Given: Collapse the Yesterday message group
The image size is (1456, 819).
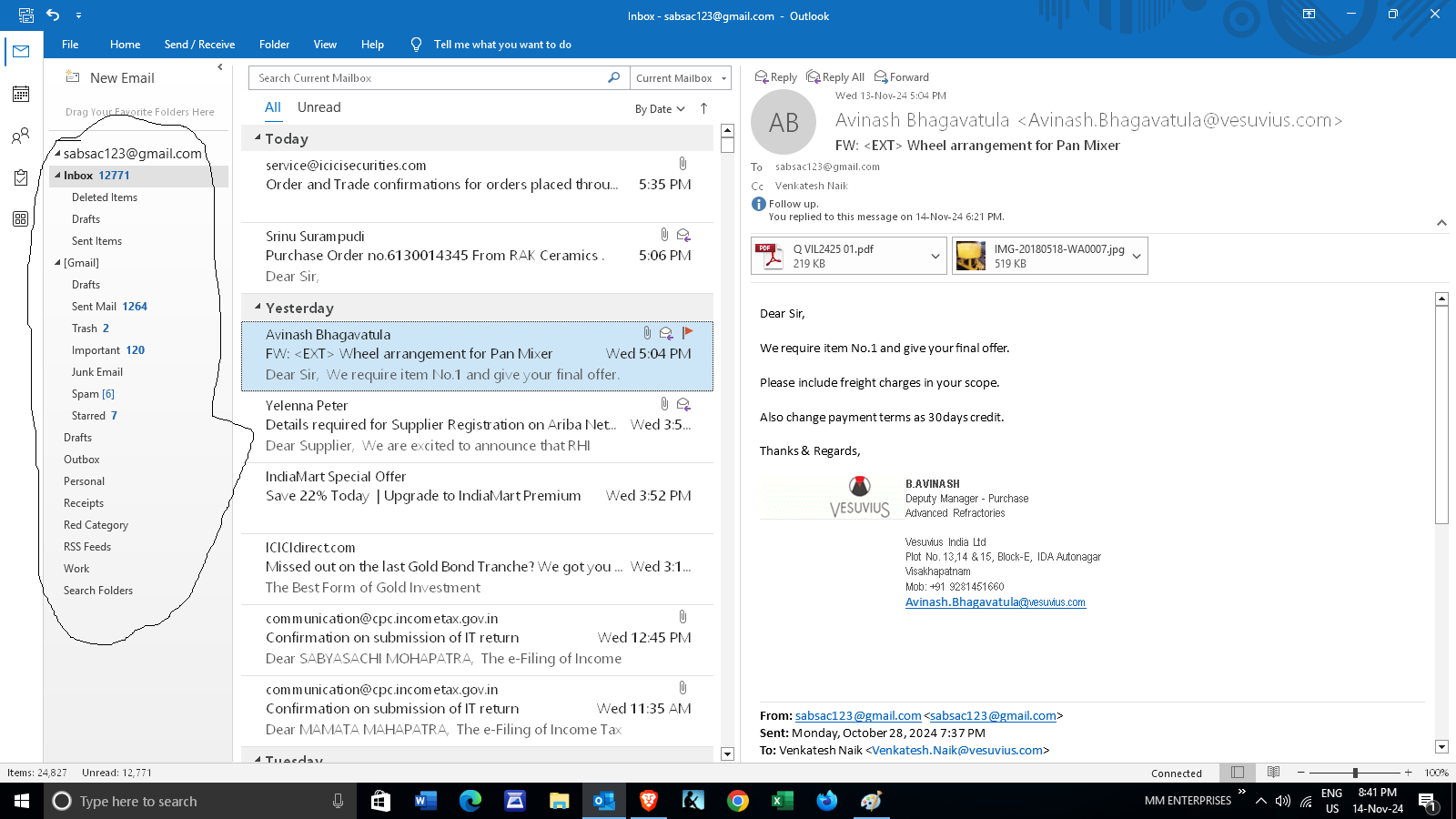Looking at the screenshot, I should [258, 308].
